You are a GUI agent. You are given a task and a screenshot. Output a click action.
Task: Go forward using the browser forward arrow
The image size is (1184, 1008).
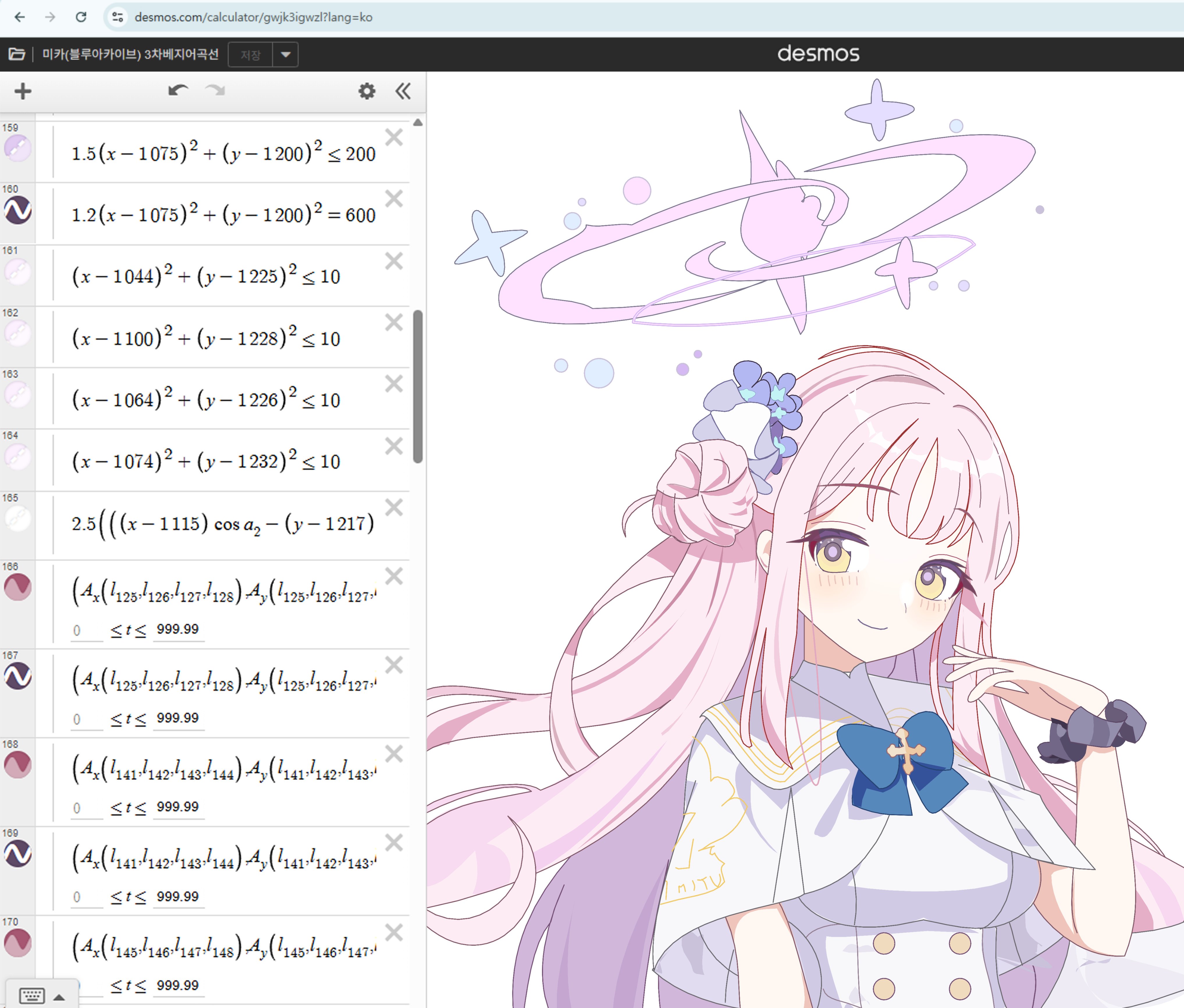coord(50,17)
